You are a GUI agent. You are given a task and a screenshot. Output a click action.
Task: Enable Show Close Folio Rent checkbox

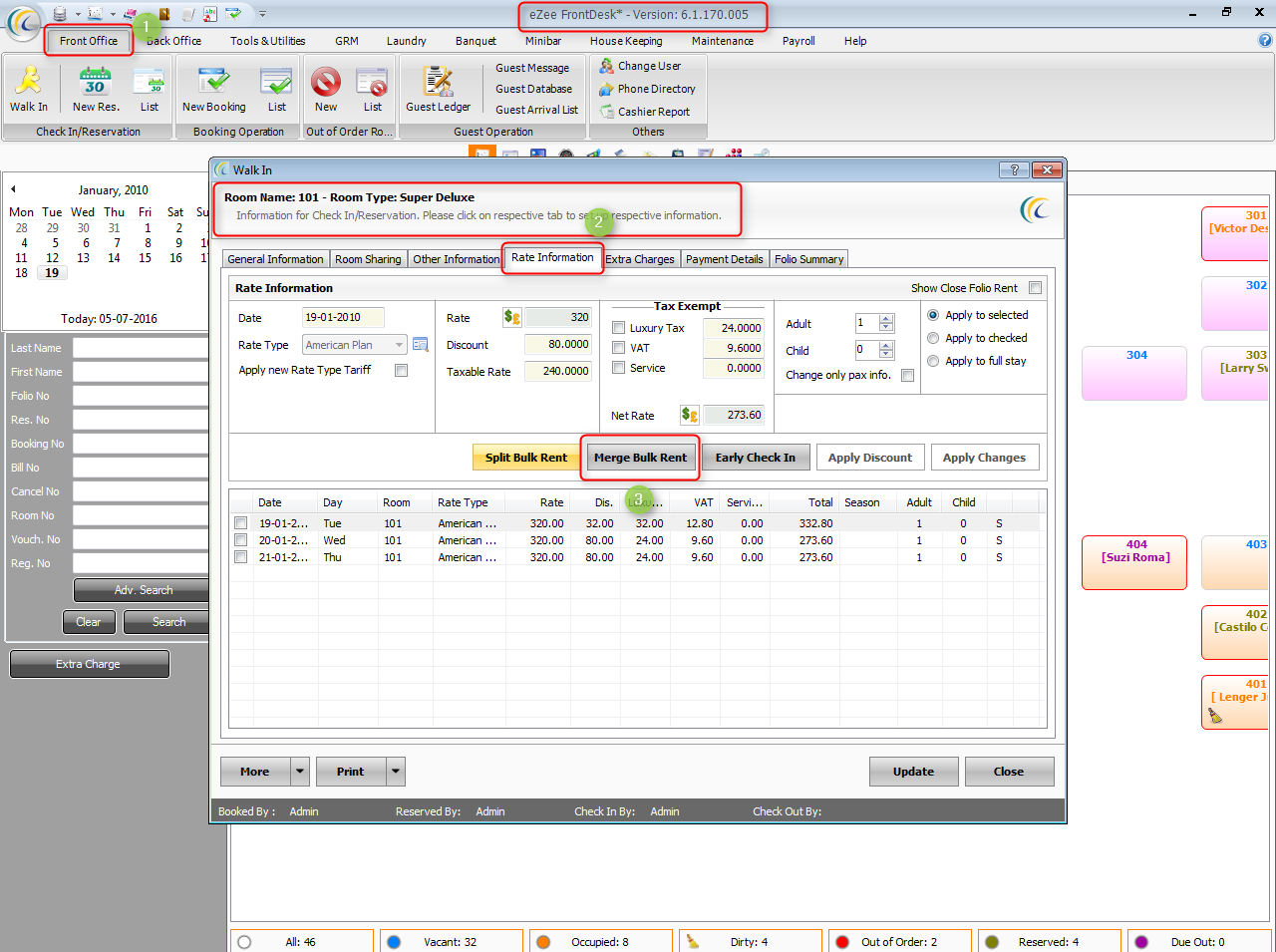click(x=1035, y=288)
